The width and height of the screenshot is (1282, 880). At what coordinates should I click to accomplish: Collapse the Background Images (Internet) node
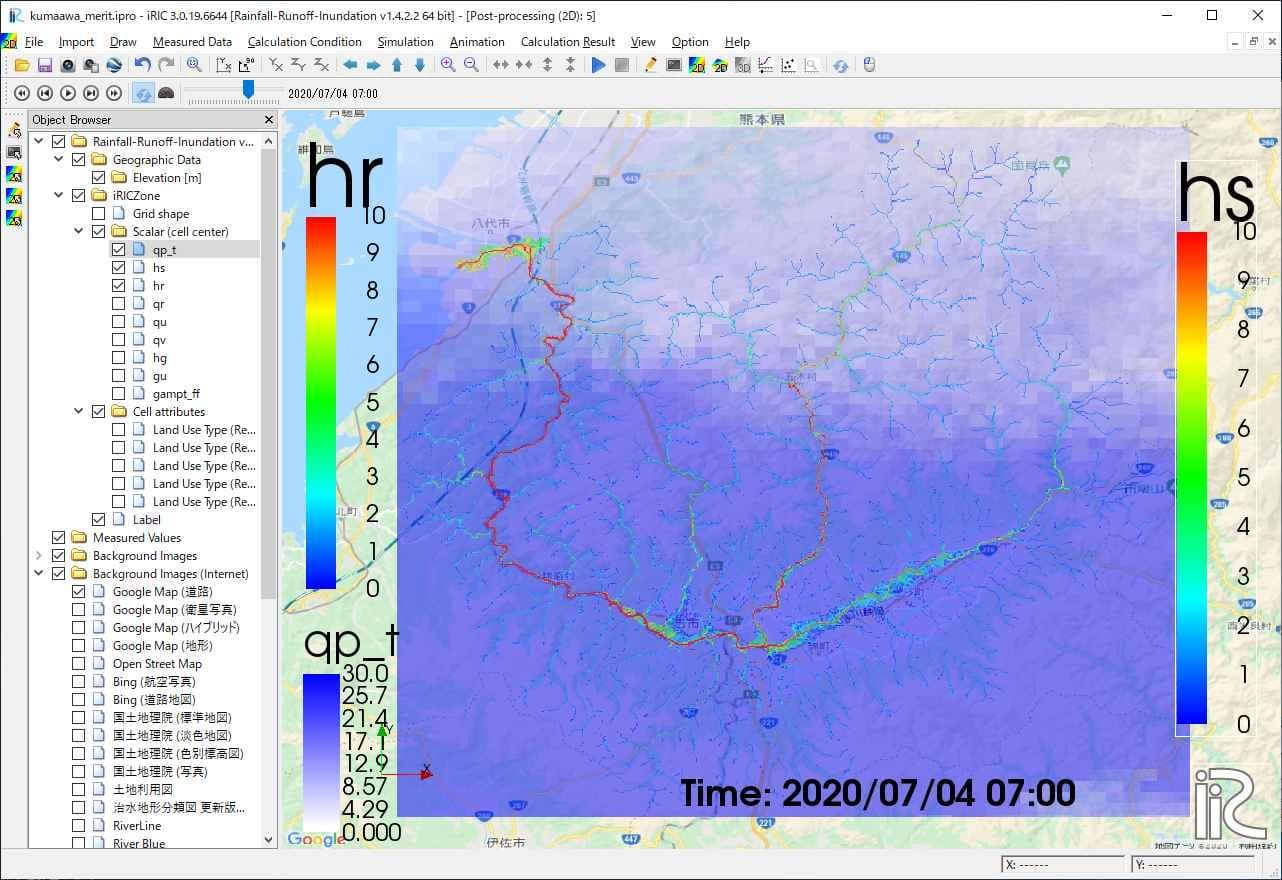(x=39, y=574)
